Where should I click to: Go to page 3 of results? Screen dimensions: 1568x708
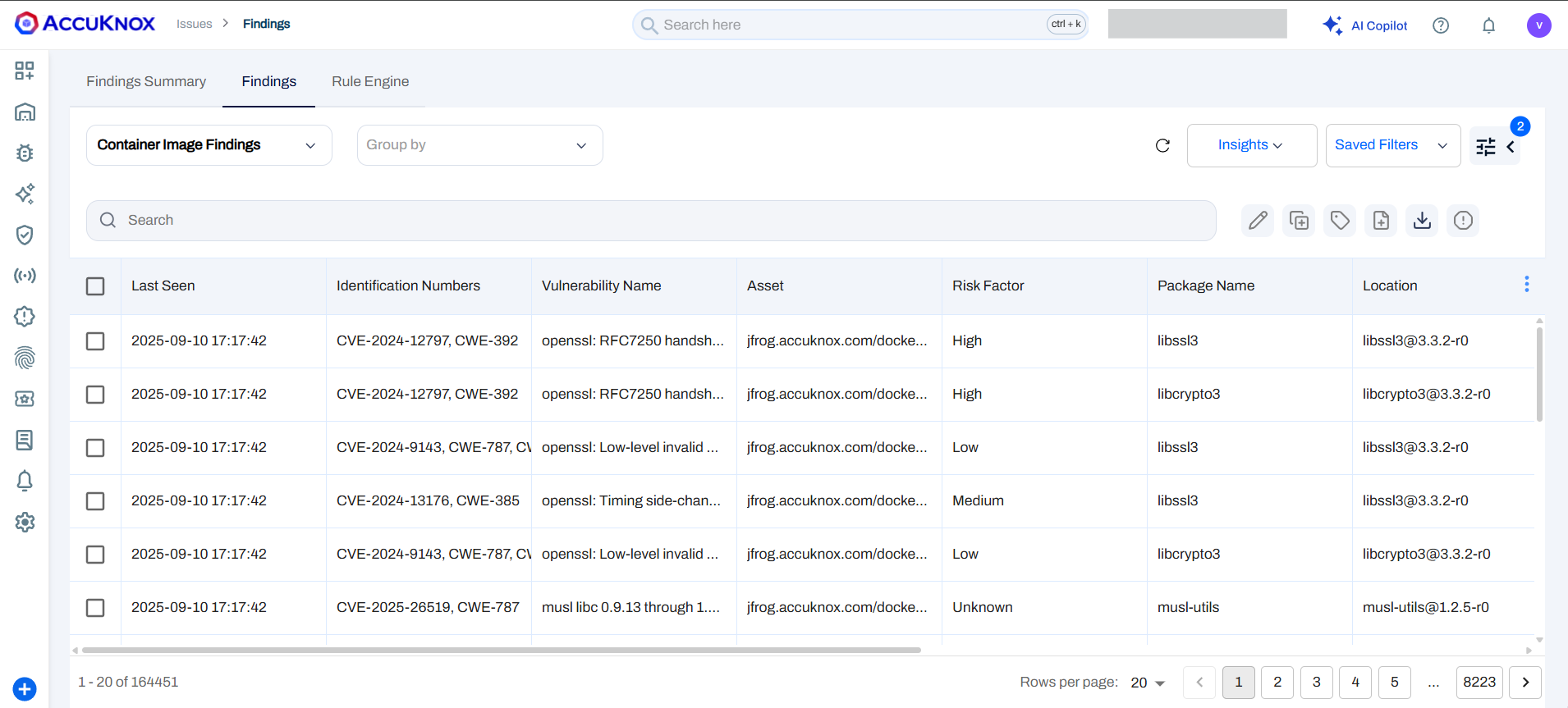[x=1316, y=682]
